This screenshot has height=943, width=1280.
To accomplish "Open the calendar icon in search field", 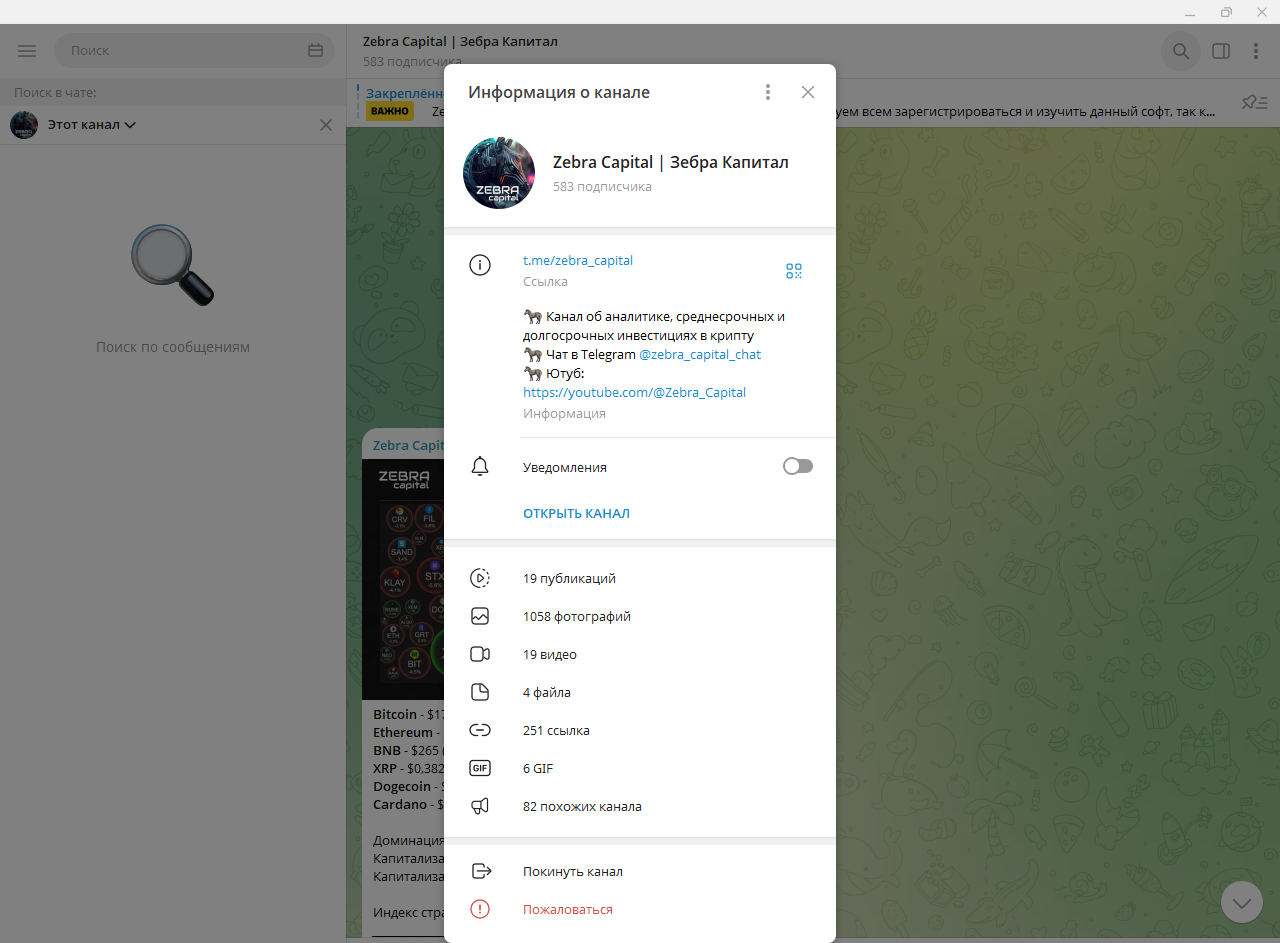I will (x=316, y=50).
